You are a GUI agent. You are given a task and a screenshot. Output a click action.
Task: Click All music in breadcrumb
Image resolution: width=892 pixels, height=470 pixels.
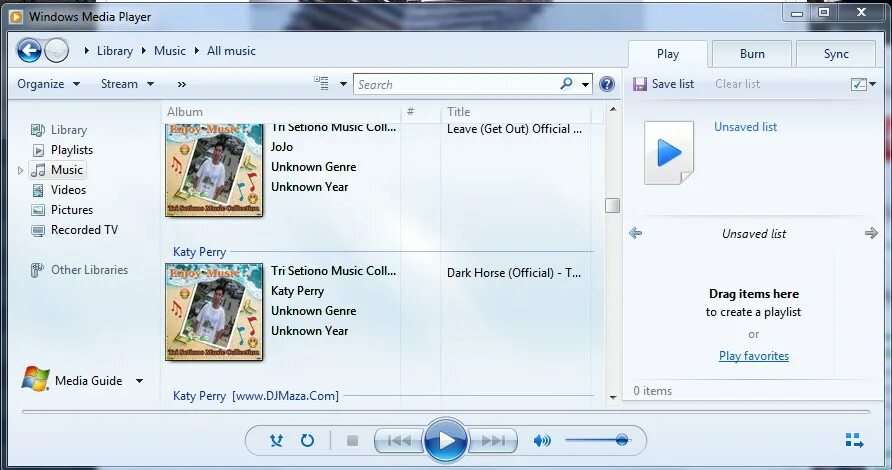[231, 51]
